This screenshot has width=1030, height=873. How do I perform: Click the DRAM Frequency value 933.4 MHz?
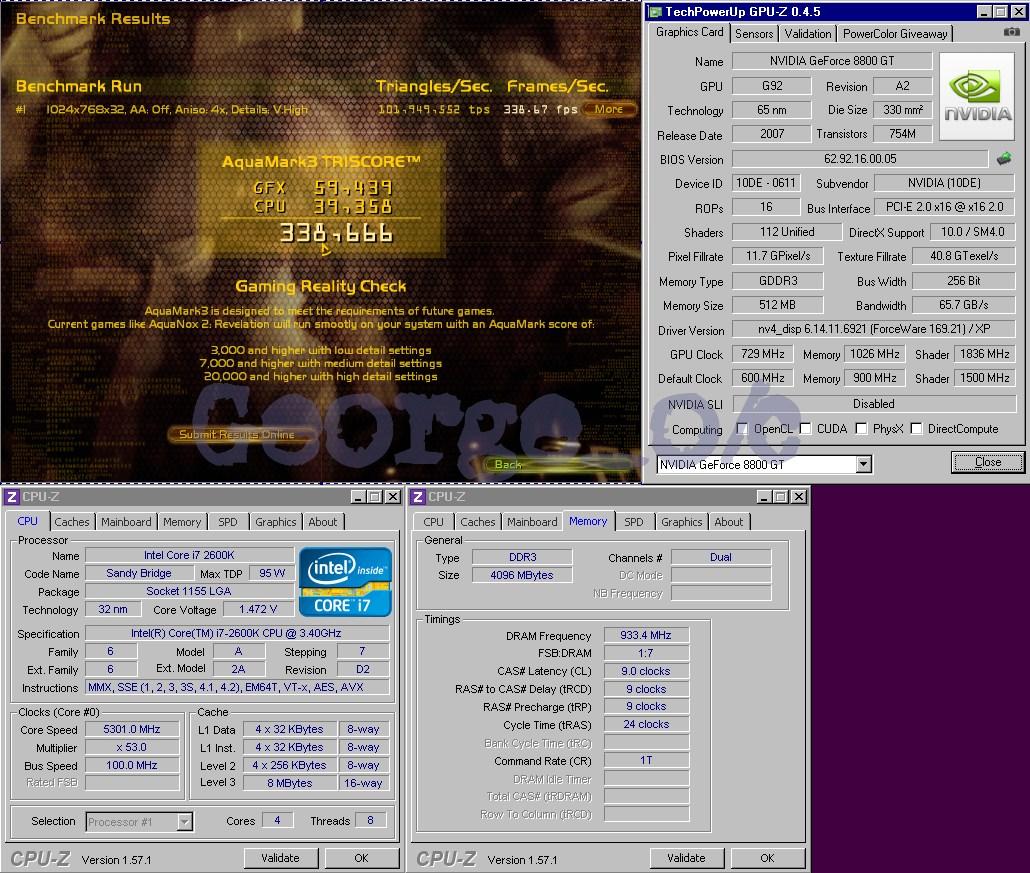click(x=646, y=635)
